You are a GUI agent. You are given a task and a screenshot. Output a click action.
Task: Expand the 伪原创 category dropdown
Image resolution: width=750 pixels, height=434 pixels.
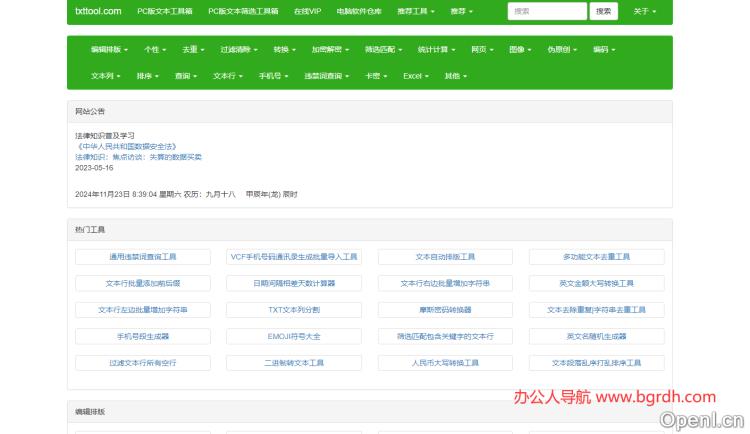pos(562,49)
